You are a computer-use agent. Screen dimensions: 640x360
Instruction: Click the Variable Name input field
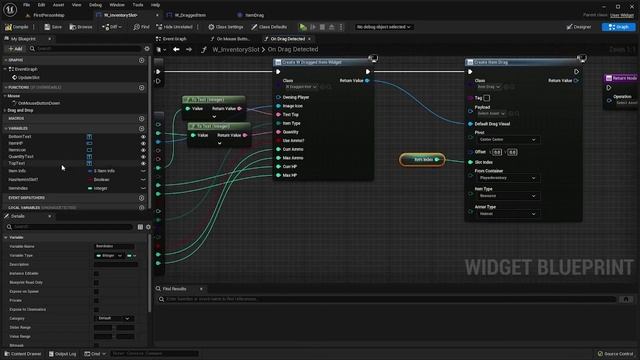tap(114, 247)
